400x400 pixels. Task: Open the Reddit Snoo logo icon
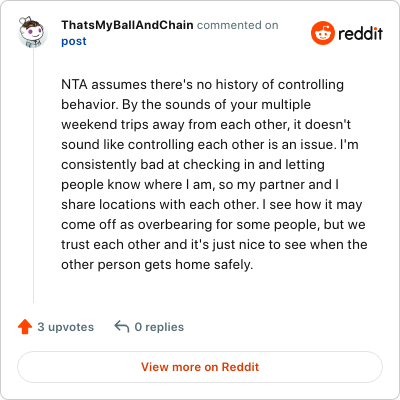click(322, 33)
